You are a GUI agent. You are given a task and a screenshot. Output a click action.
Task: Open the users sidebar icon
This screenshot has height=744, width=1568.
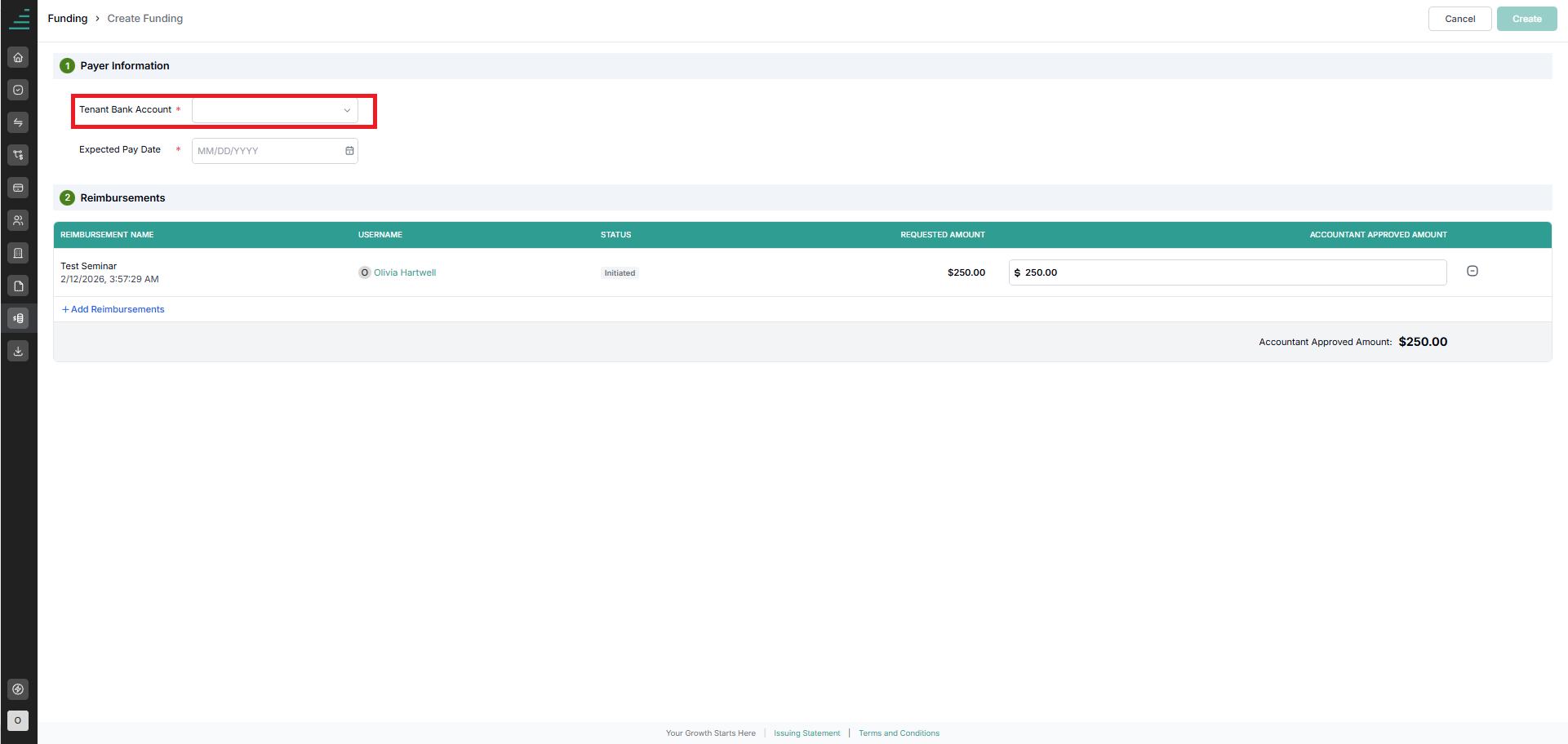[x=18, y=220]
